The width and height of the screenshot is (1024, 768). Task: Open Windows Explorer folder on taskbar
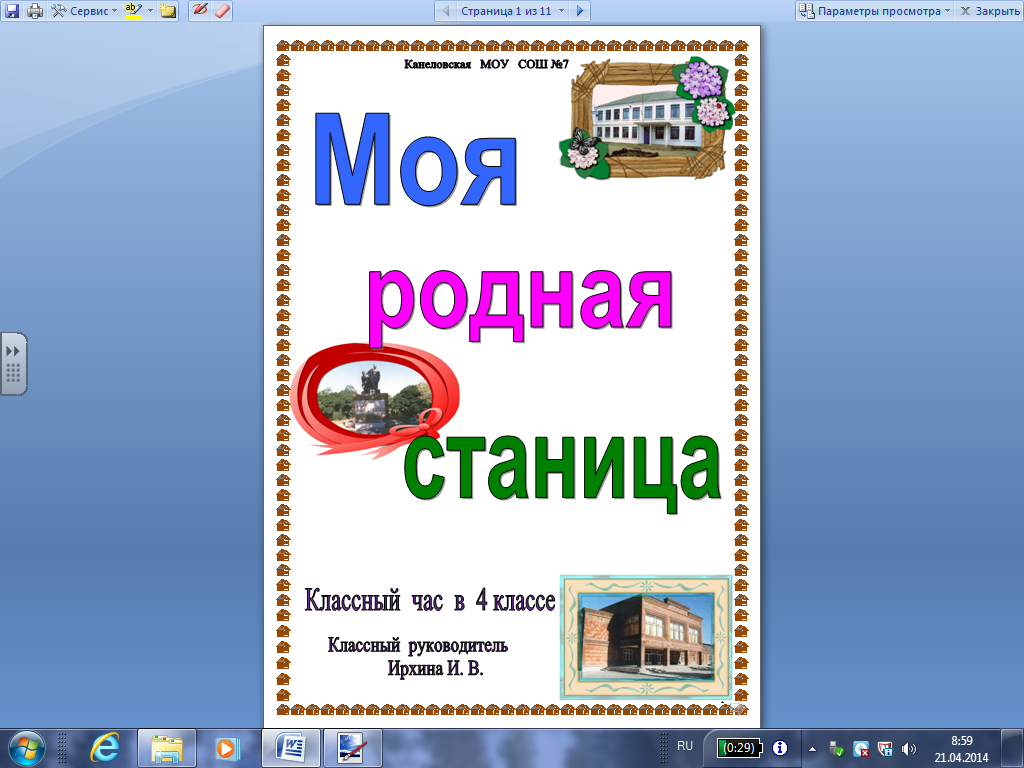[x=167, y=748]
